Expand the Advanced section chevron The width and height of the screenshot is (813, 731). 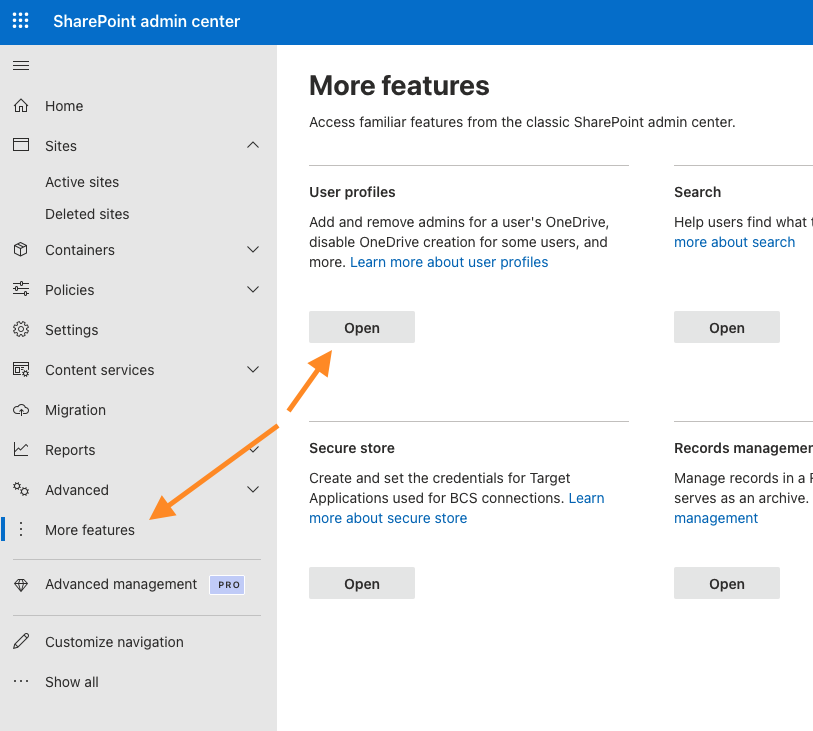(253, 489)
